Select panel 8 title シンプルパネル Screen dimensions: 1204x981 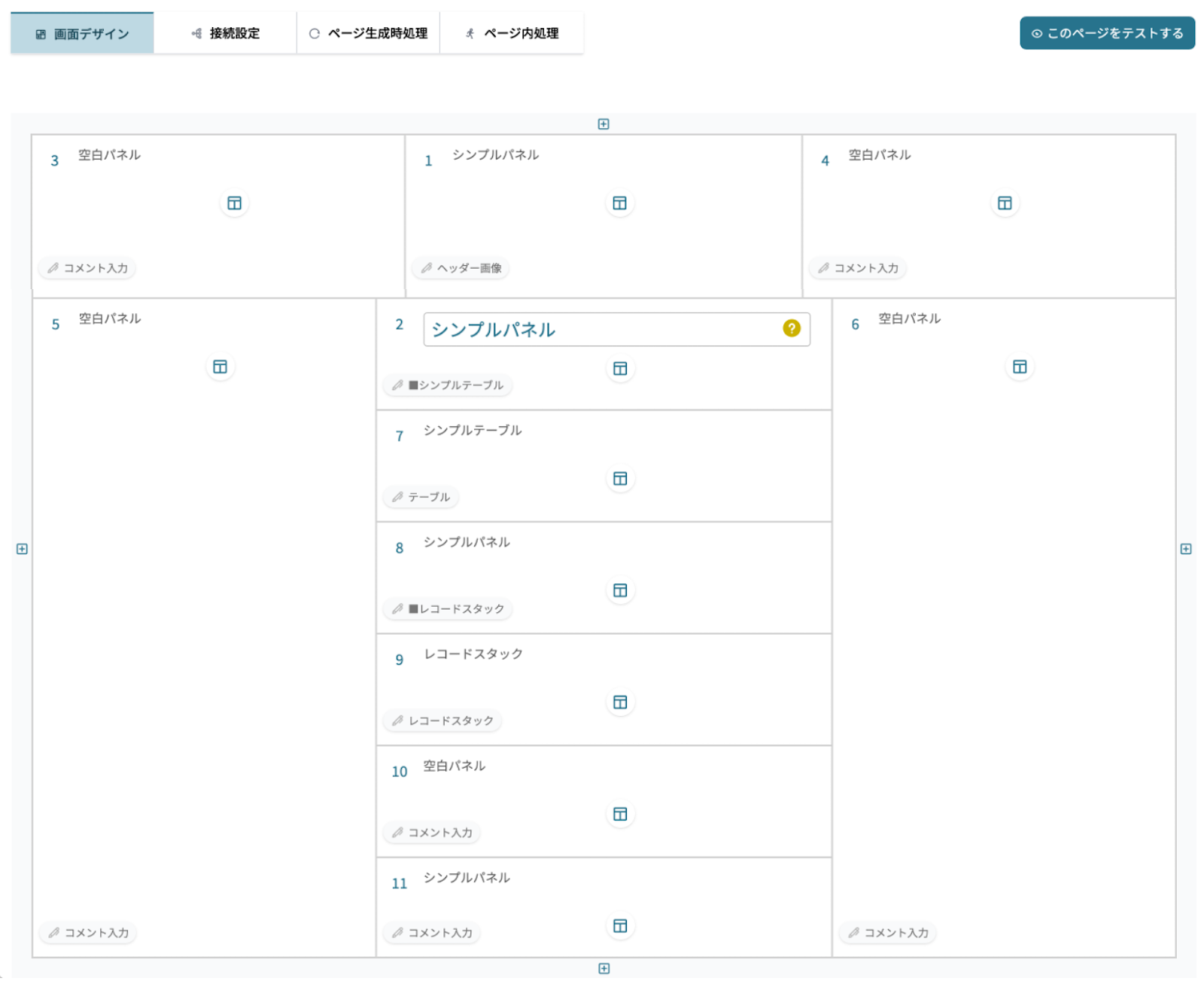click(x=467, y=542)
